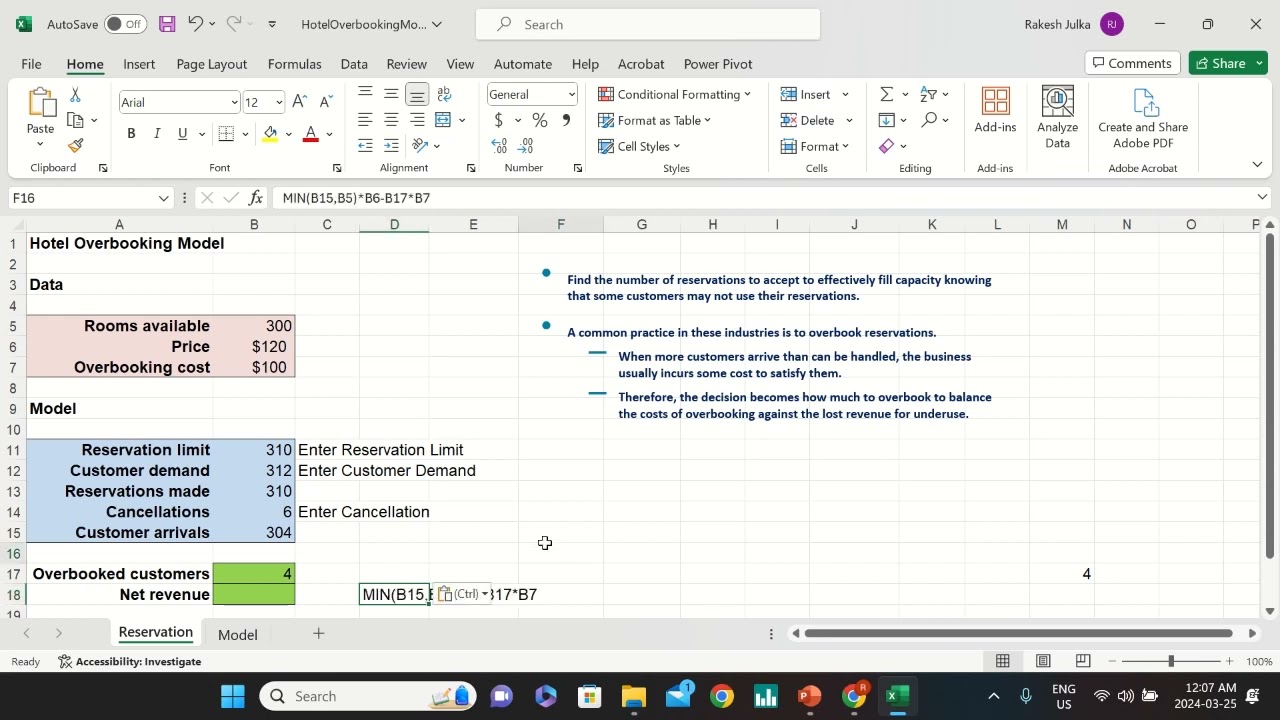Click the Format Painter brush icon
Viewport: 1280px width, 720px height.
coord(75,146)
